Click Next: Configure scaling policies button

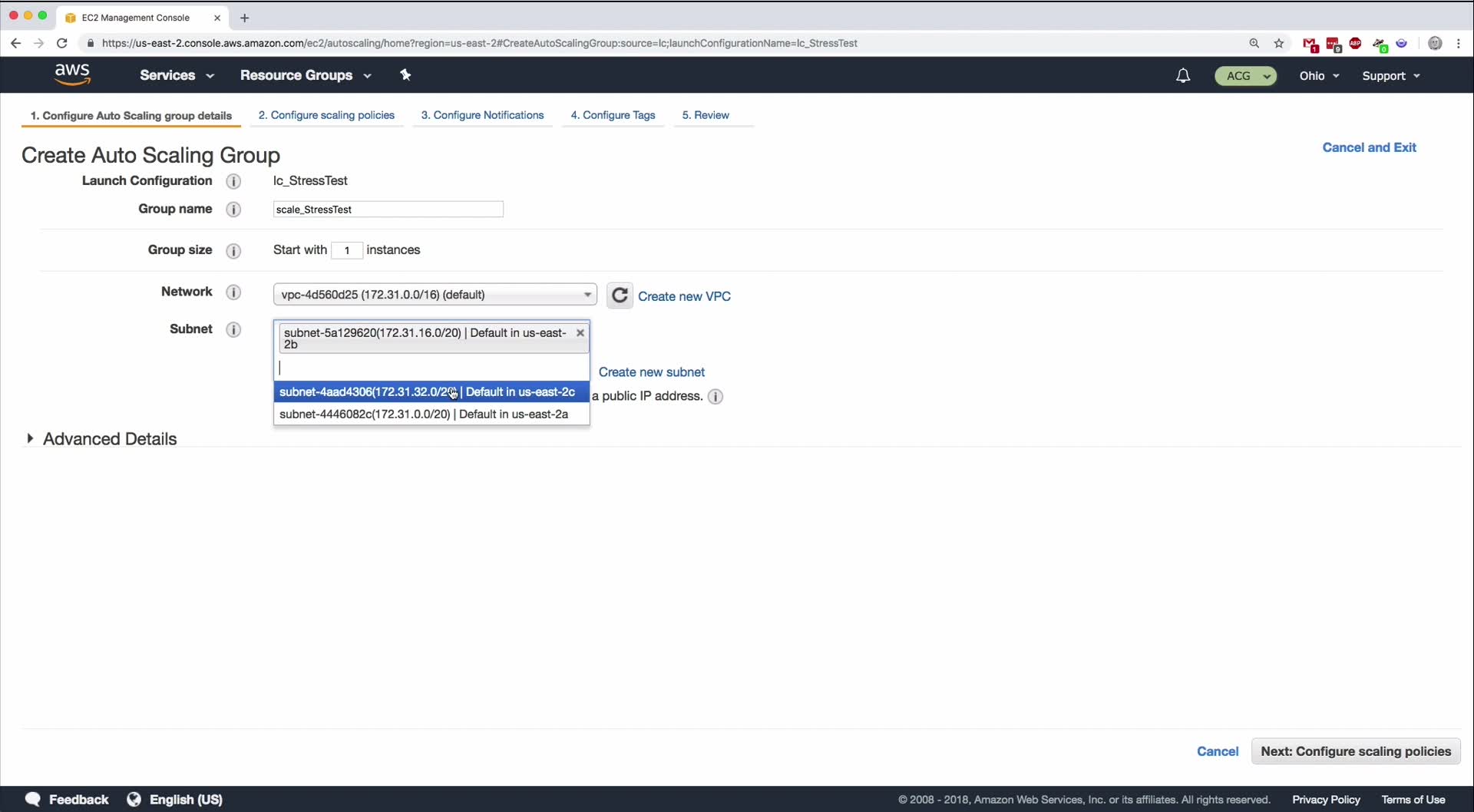click(x=1356, y=751)
